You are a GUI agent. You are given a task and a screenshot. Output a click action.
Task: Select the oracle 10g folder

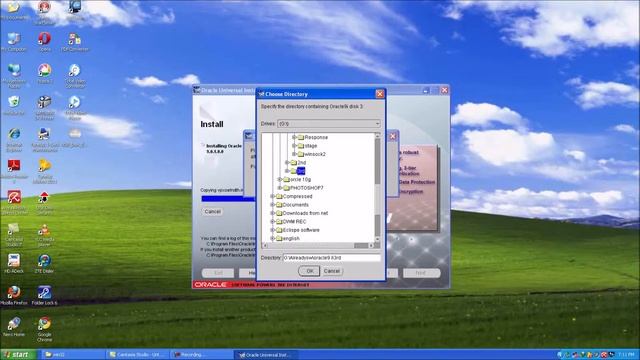[x=300, y=180]
